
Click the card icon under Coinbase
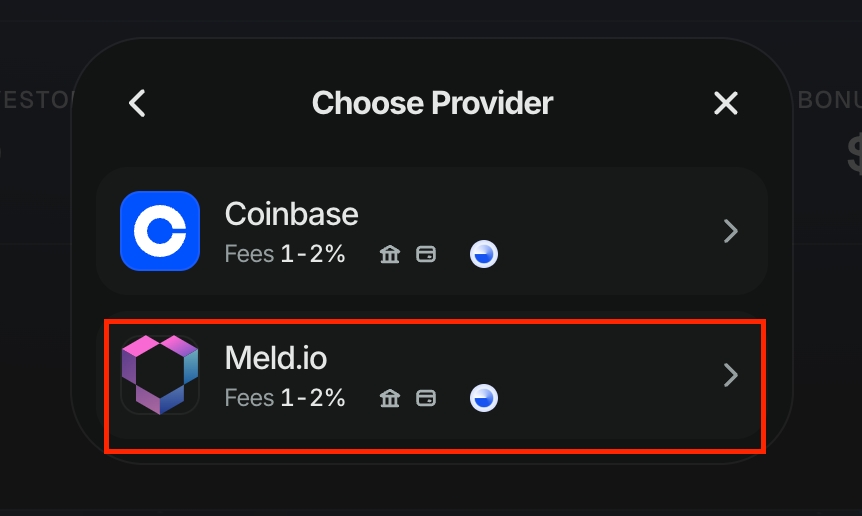tap(426, 255)
